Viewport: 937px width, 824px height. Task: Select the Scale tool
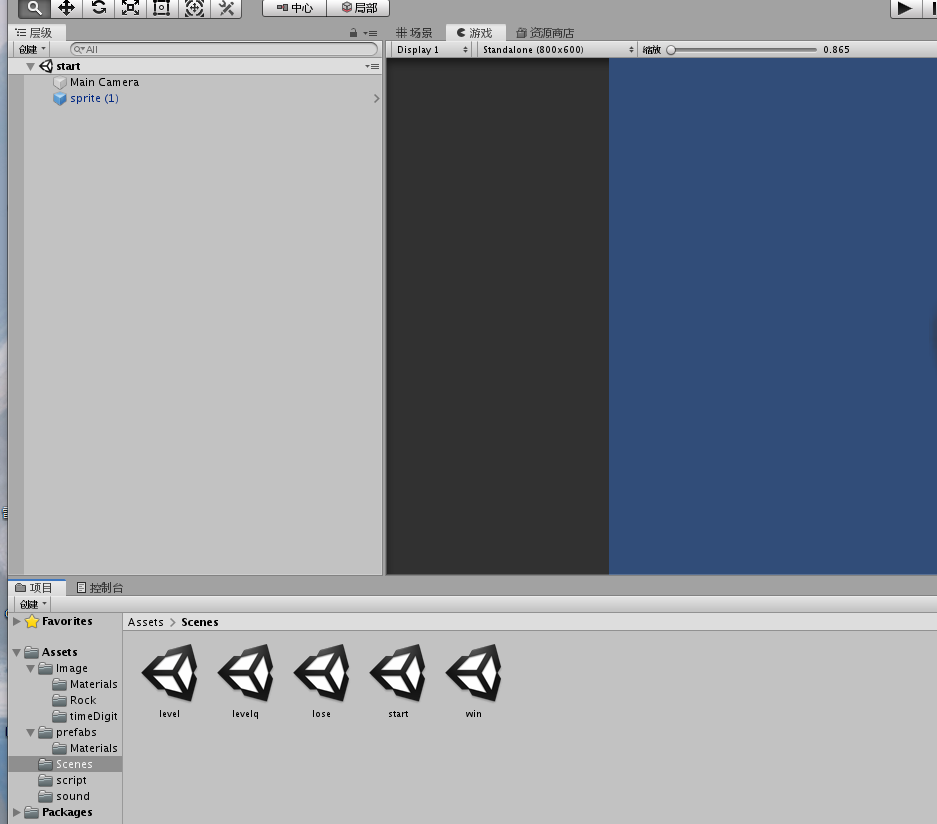[x=130, y=8]
